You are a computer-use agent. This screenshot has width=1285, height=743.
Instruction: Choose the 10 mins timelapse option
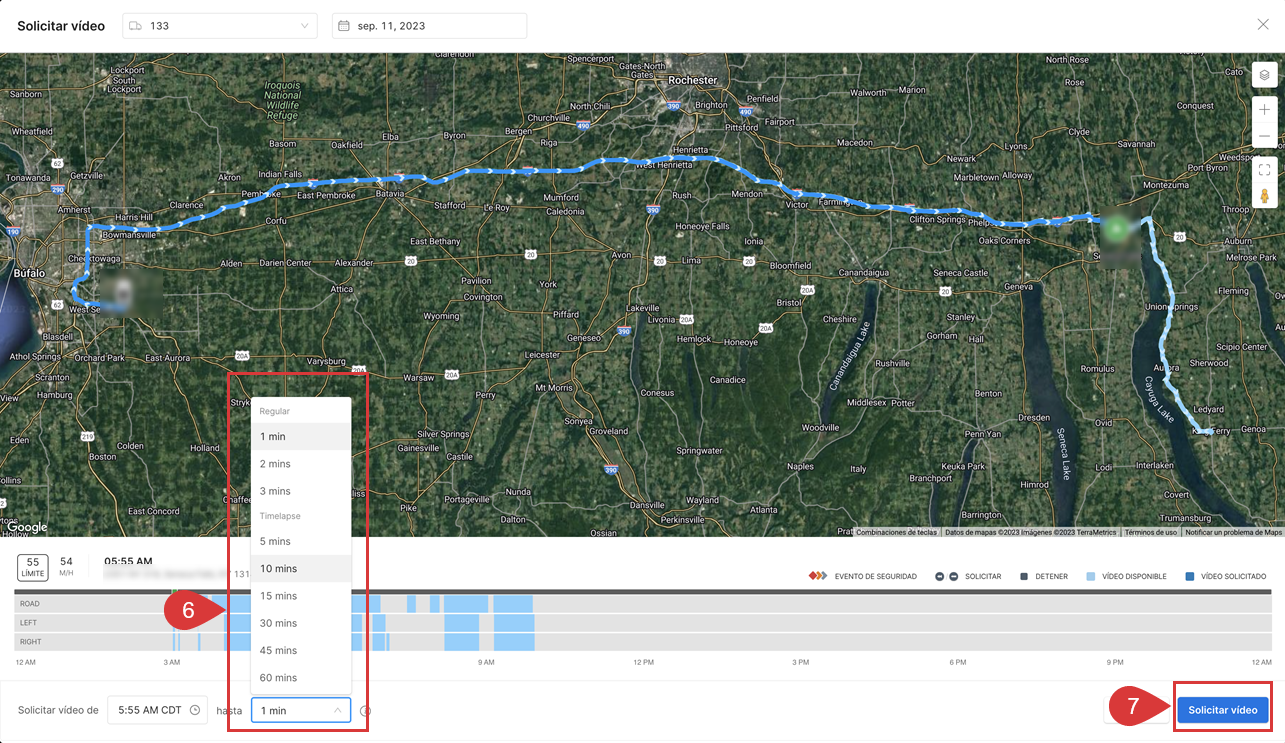[278, 569]
